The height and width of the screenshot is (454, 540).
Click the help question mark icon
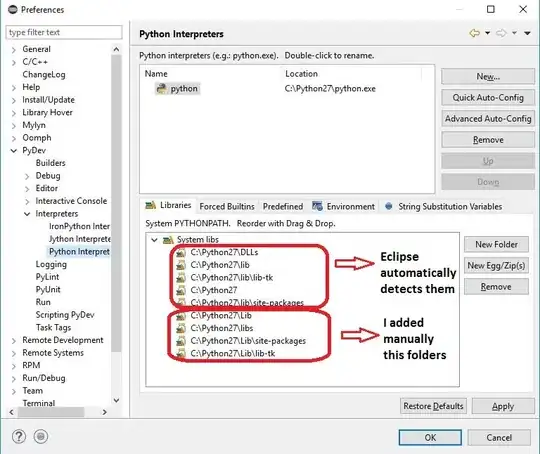tap(19, 437)
